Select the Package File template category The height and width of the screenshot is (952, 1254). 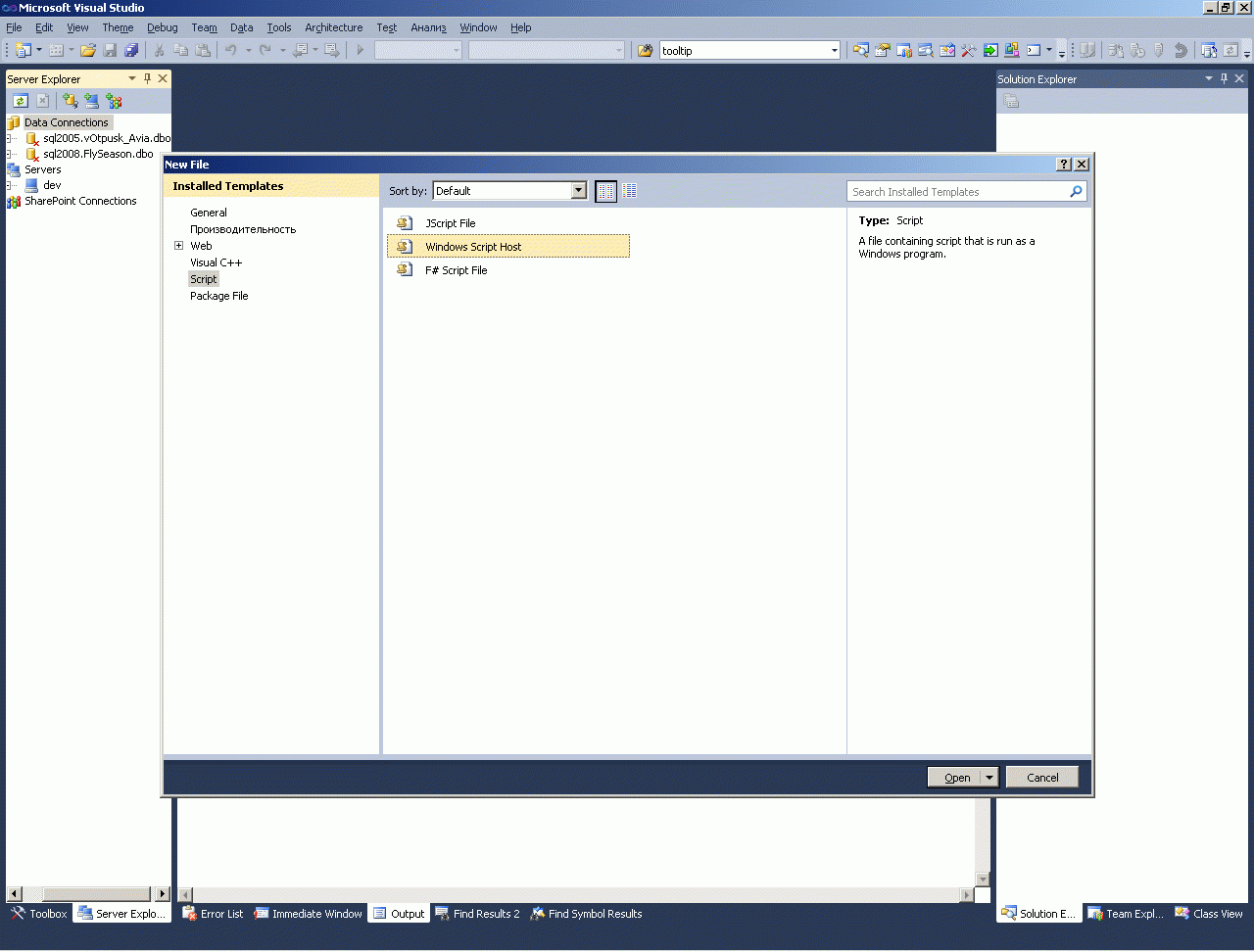click(x=219, y=296)
